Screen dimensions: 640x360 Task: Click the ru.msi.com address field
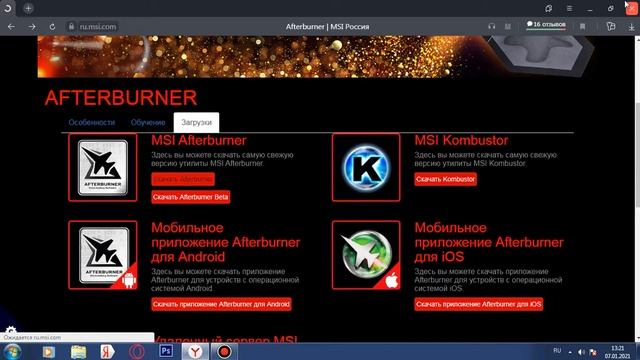[x=98, y=27]
